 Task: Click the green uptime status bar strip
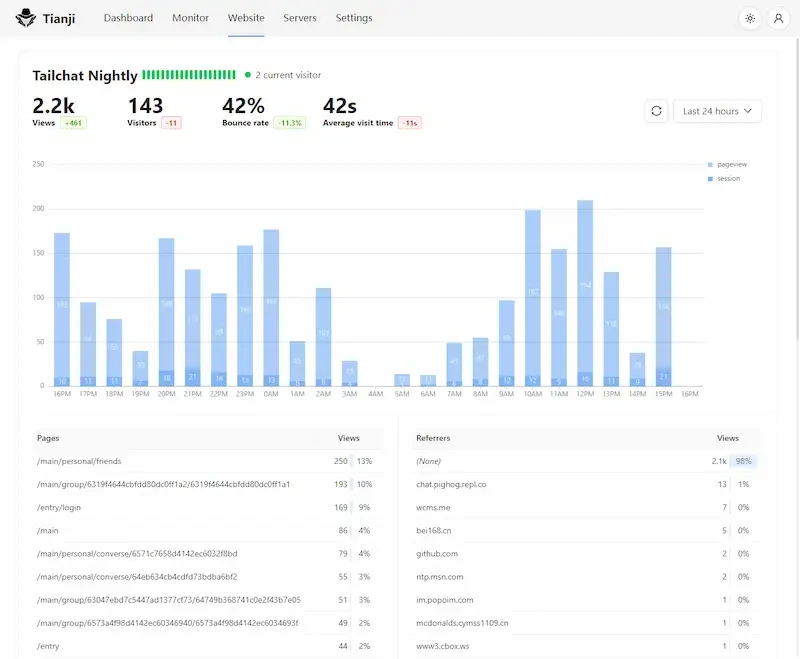point(189,75)
